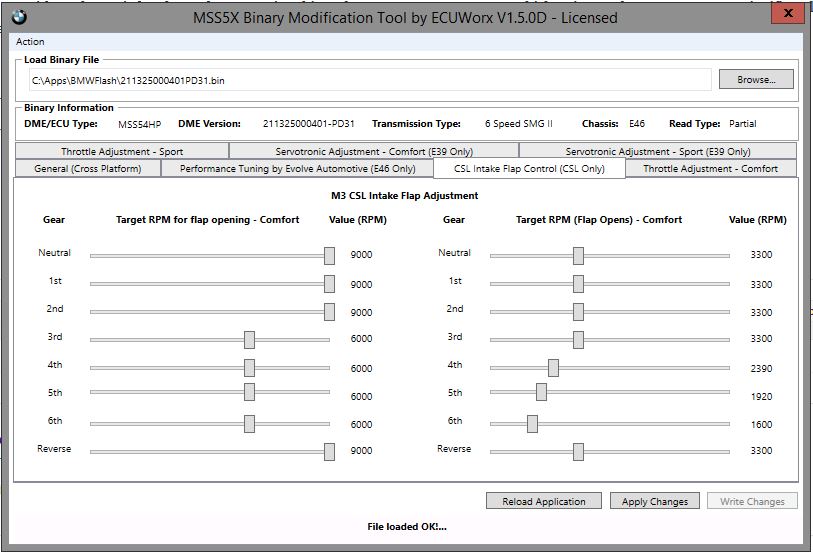Select Servotronic Adjustment - Sport tab
The image size is (813, 553).
pyautogui.click(x=657, y=151)
